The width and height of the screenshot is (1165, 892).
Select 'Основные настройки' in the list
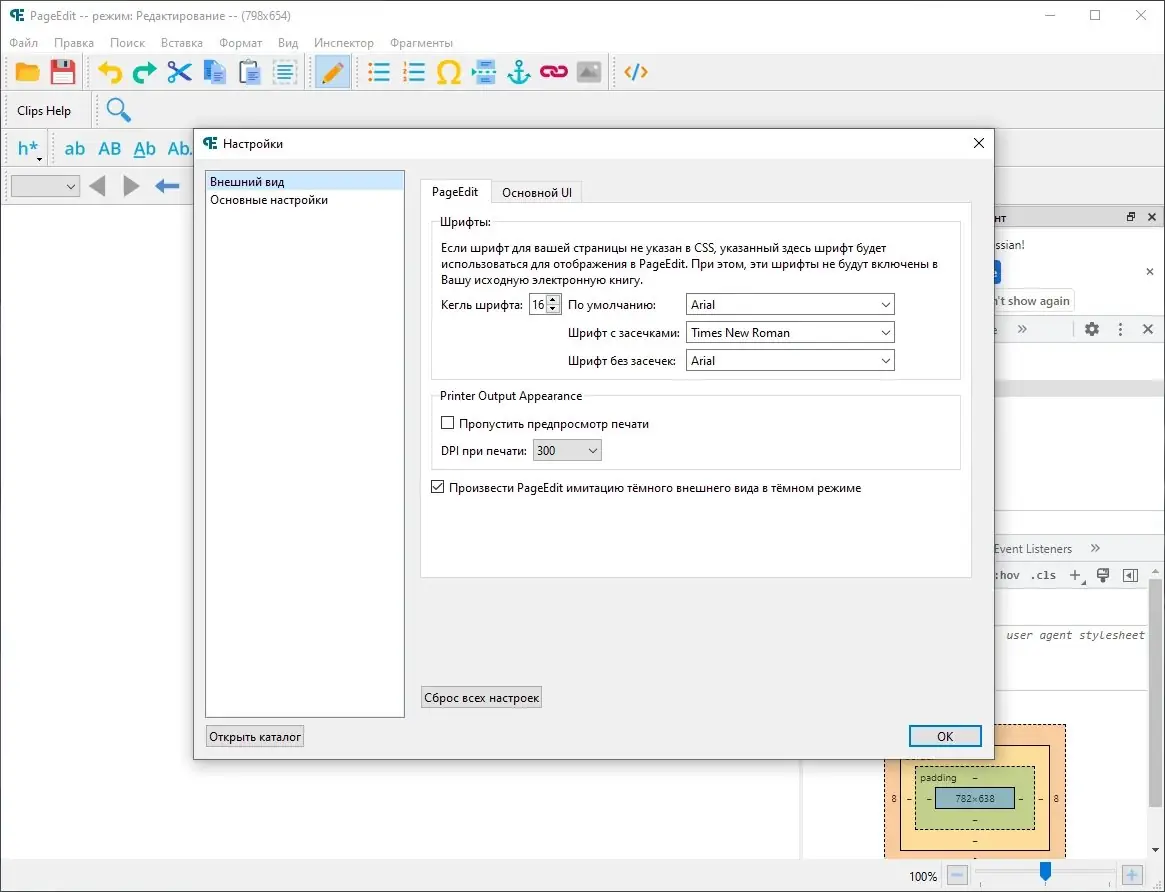tap(305, 200)
